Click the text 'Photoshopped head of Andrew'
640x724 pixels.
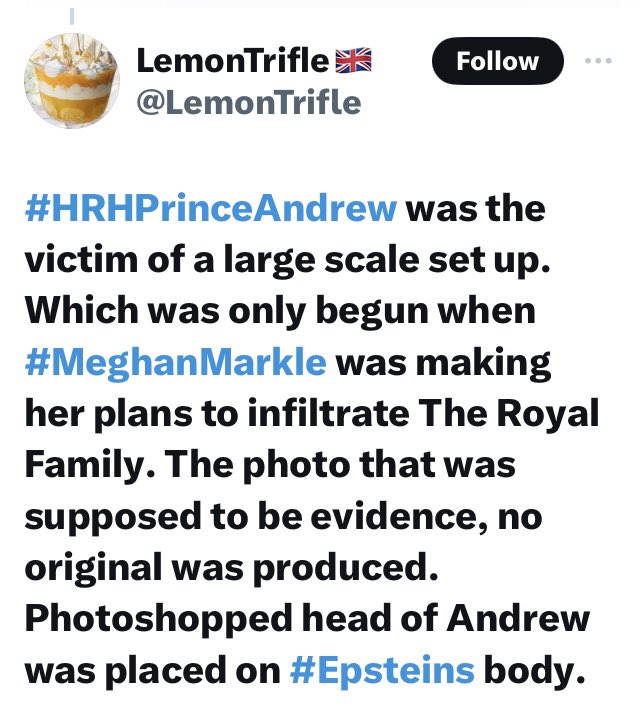(307, 619)
